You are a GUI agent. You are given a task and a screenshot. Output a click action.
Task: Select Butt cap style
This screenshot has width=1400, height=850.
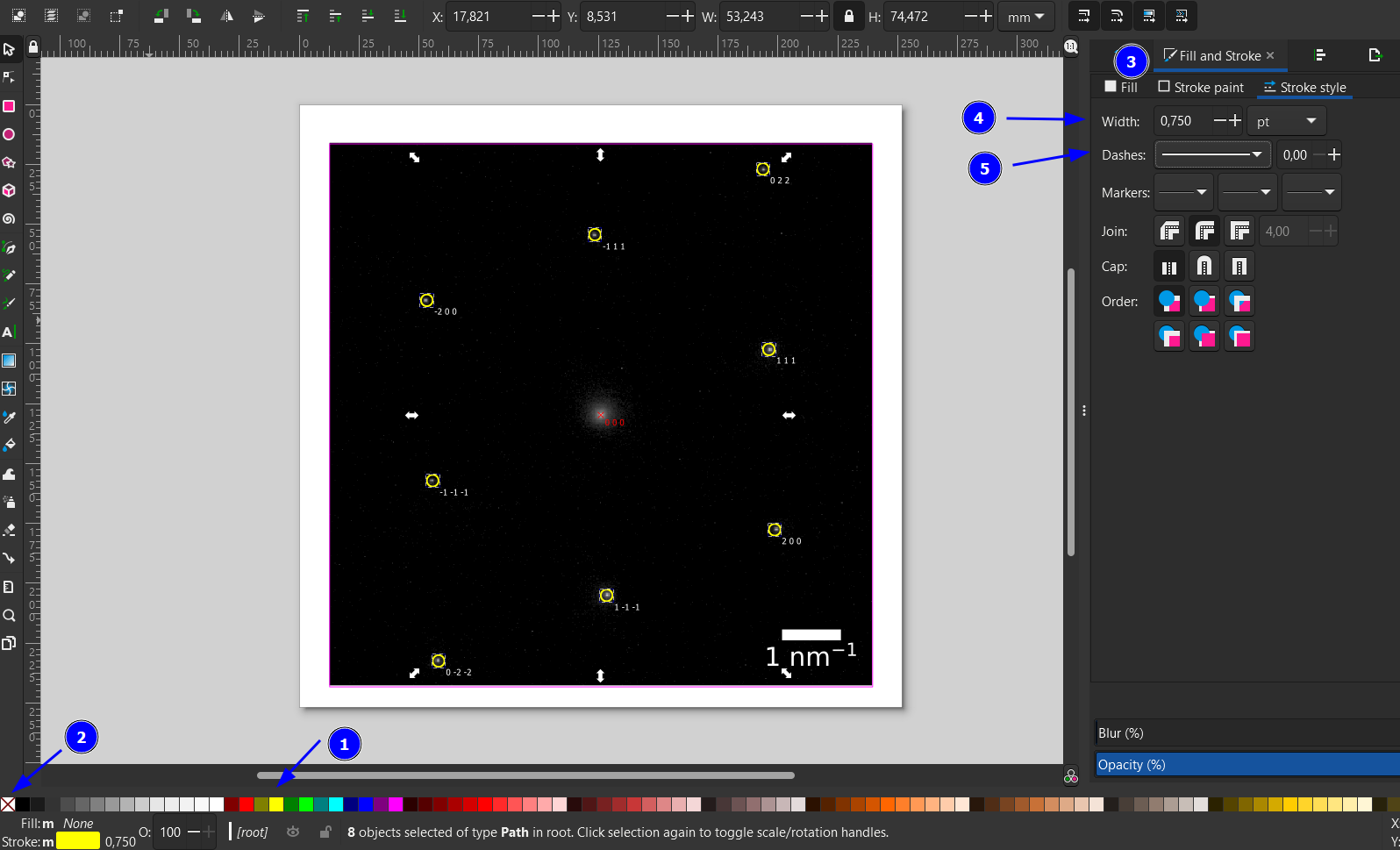pos(1169,267)
